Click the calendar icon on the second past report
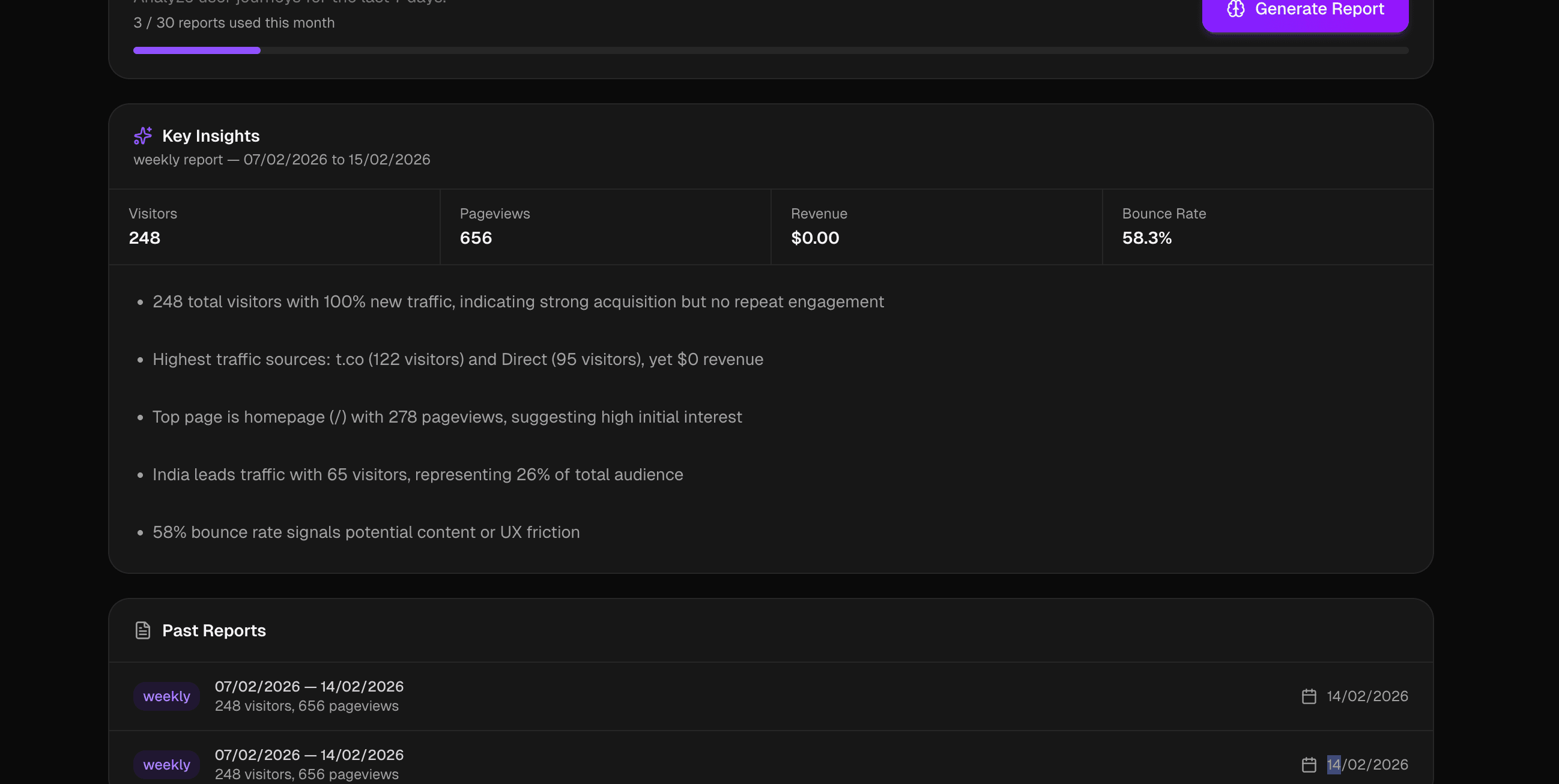Image resolution: width=1559 pixels, height=784 pixels. pyautogui.click(x=1309, y=764)
